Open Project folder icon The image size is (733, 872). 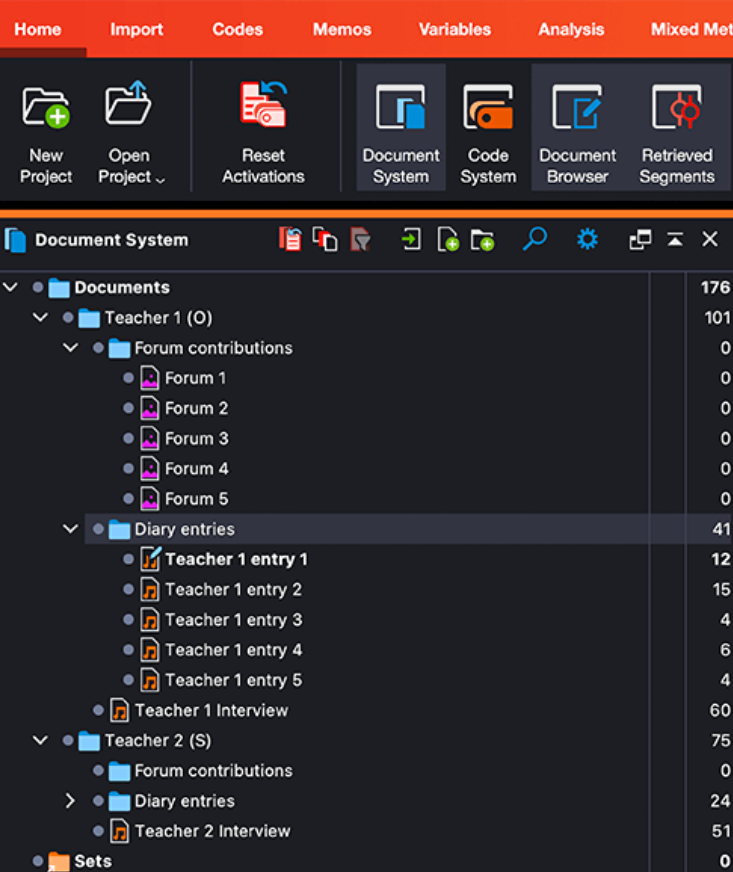(128, 104)
